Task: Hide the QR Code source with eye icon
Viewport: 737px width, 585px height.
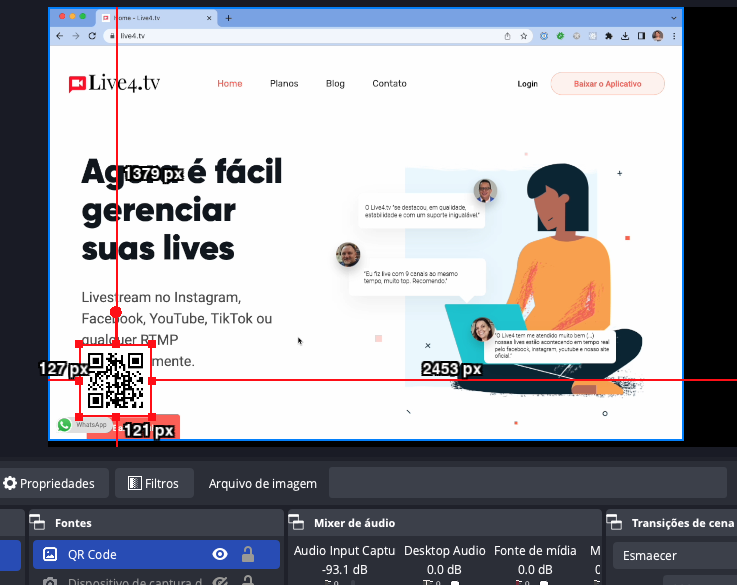Action: pos(220,554)
